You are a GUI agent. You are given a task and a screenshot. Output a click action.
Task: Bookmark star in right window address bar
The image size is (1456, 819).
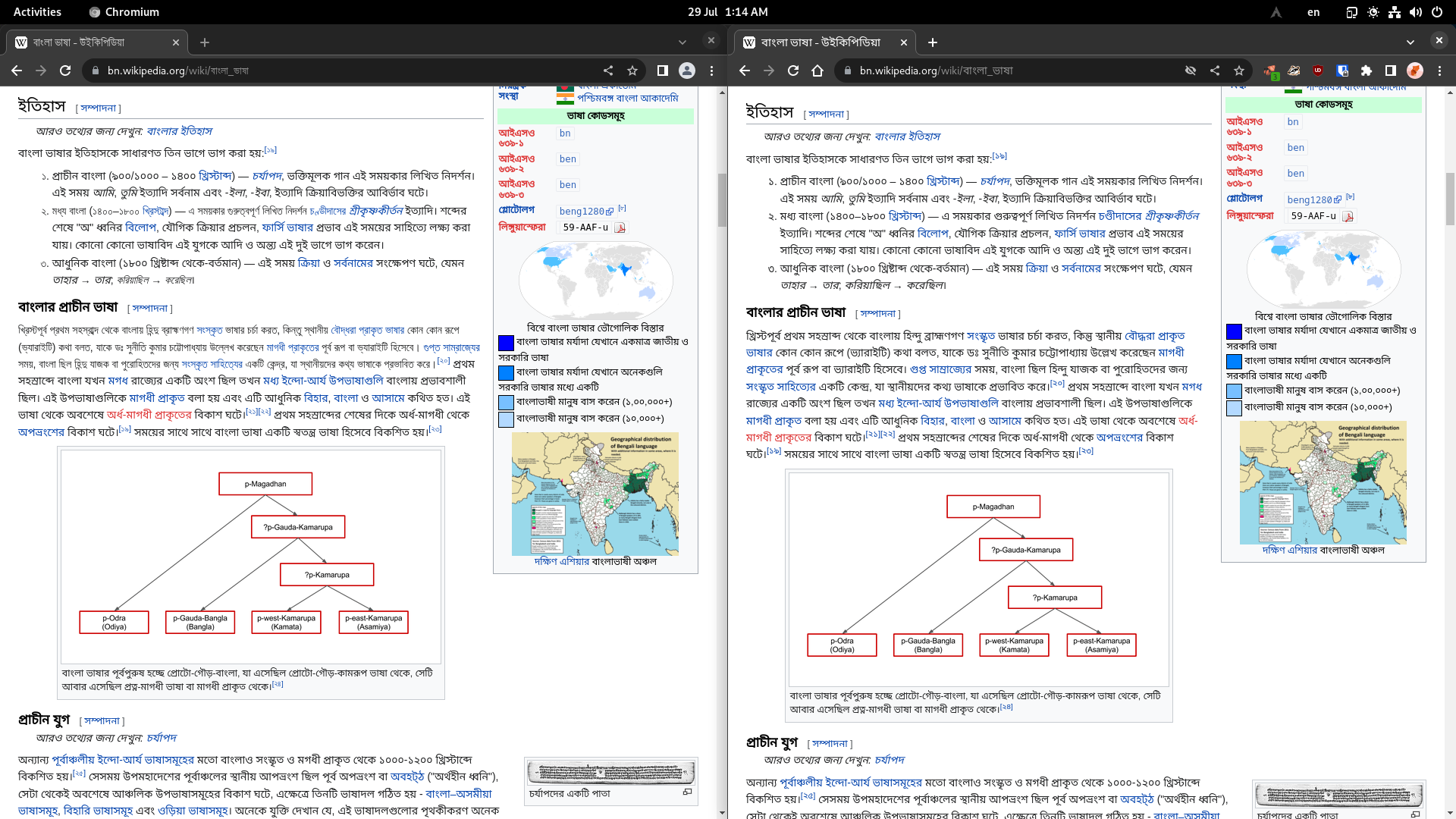pyautogui.click(x=1239, y=71)
